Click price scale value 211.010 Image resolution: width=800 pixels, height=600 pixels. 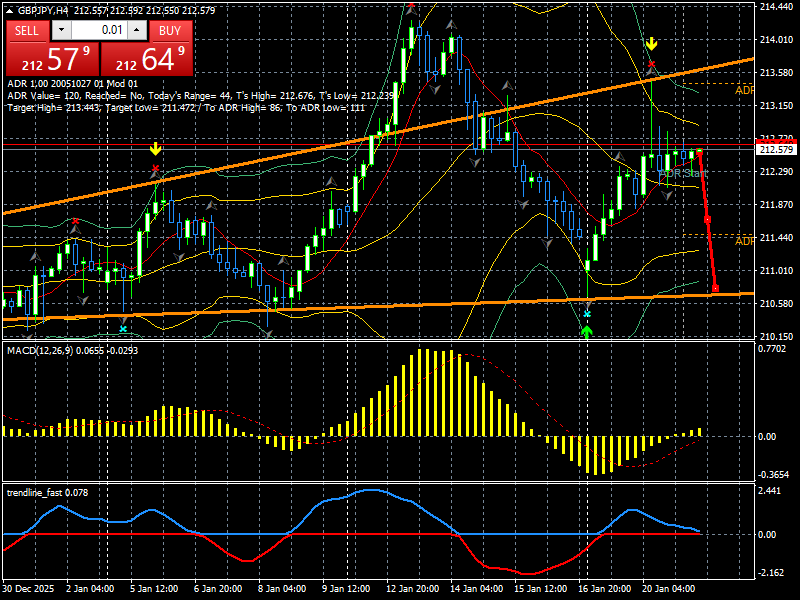[776, 270]
